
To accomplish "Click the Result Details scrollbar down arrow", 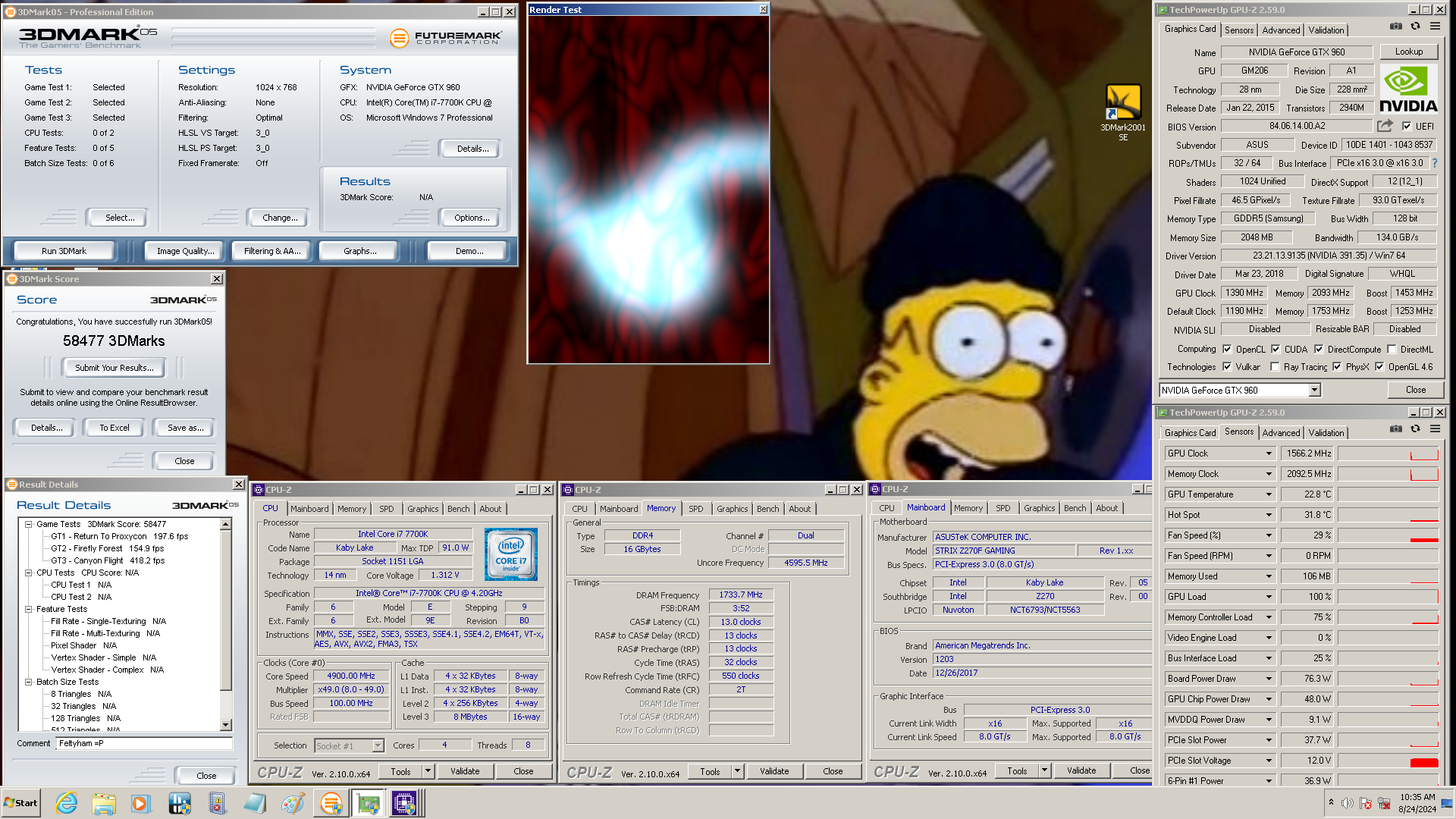I will [225, 725].
